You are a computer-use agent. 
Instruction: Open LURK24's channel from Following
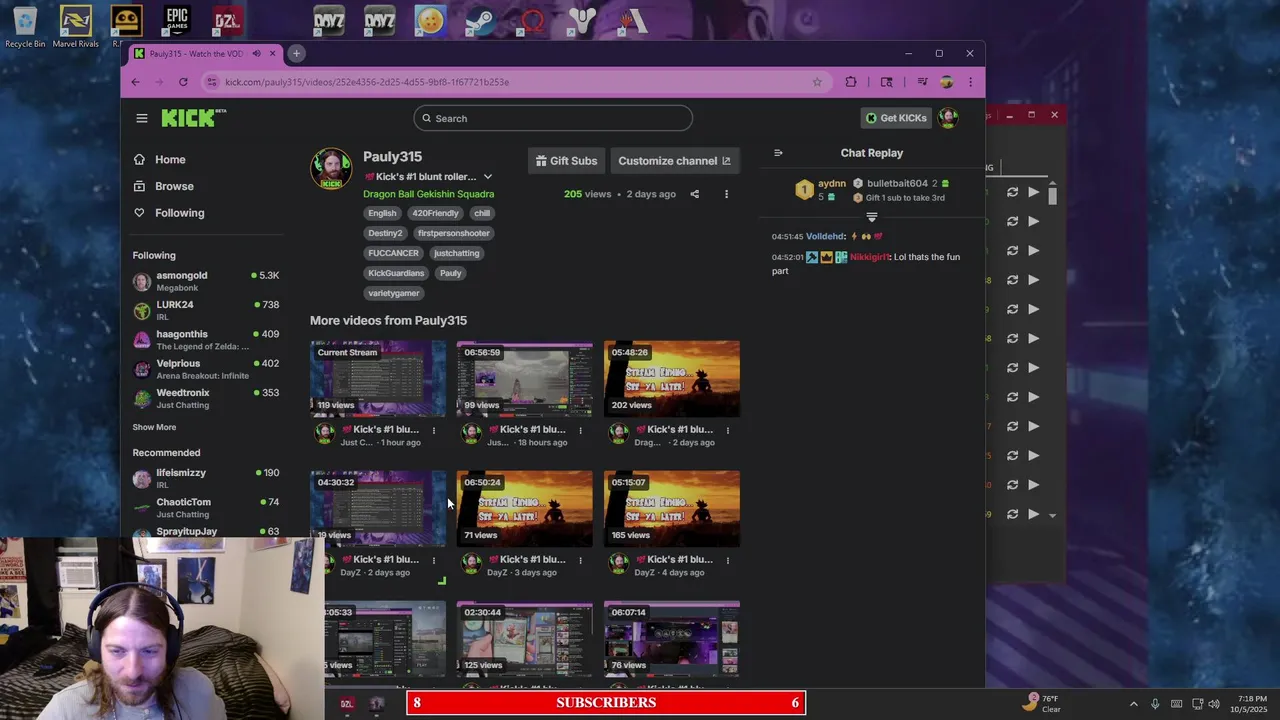click(x=206, y=310)
